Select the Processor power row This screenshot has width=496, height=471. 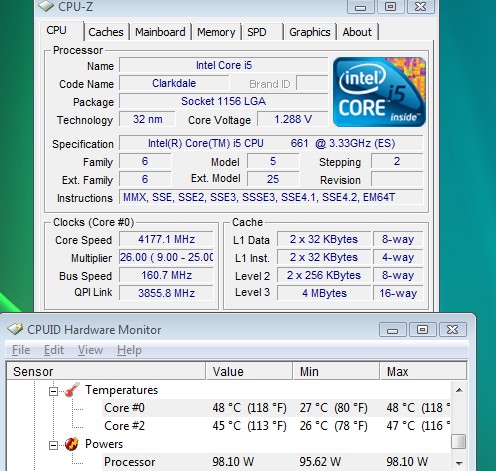click(x=276, y=462)
